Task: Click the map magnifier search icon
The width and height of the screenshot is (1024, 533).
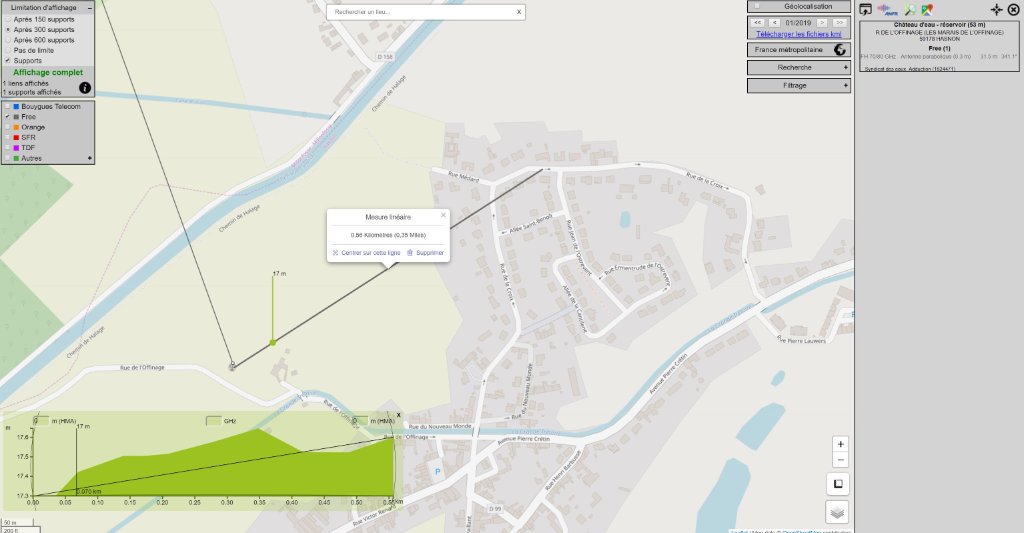Action: click(910, 9)
